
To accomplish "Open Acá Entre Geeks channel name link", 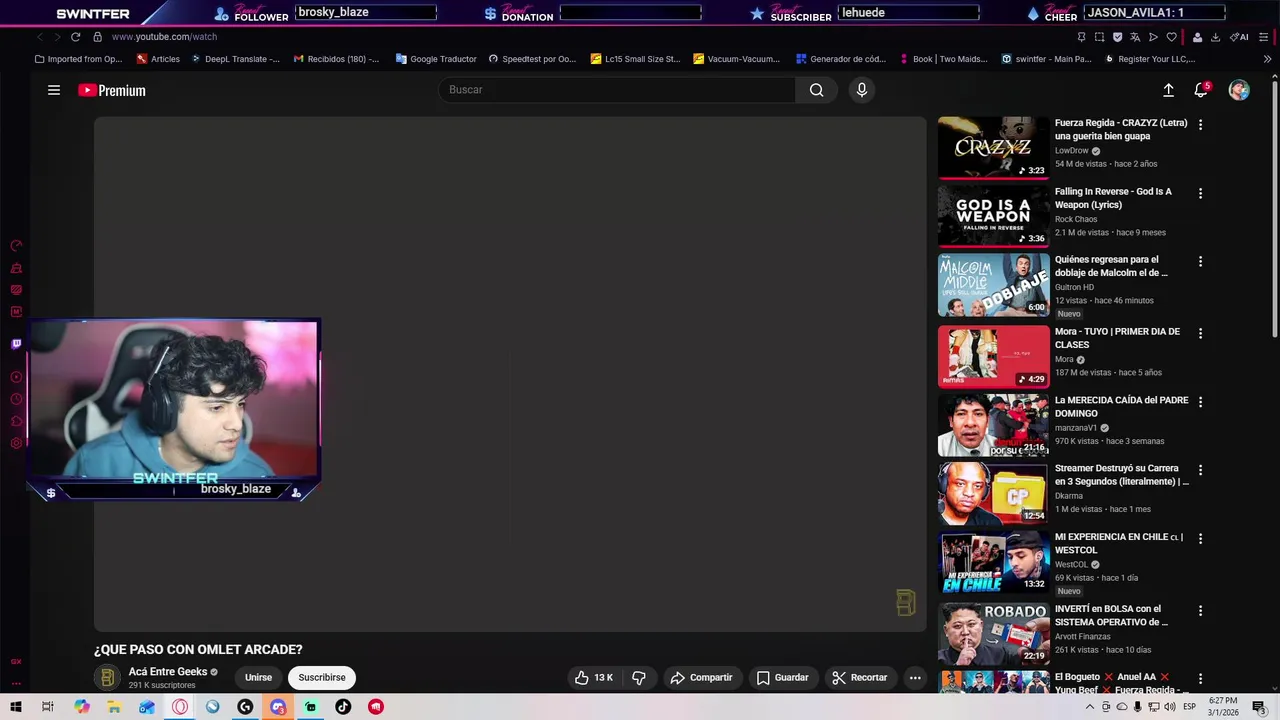I will coord(168,672).
